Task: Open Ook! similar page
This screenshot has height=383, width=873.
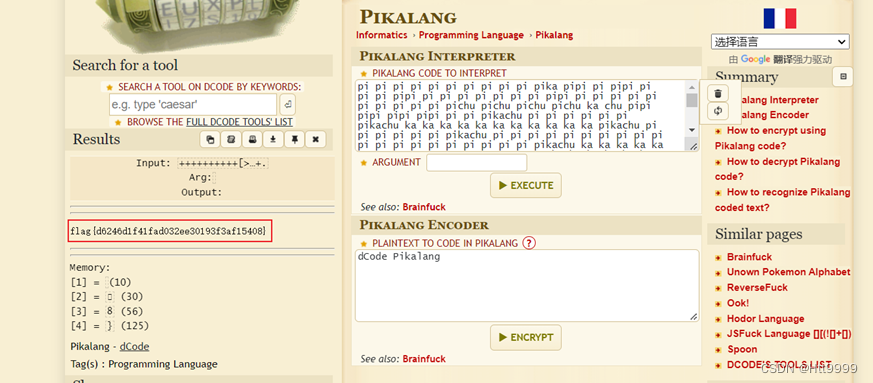Action: coord(738,303)
